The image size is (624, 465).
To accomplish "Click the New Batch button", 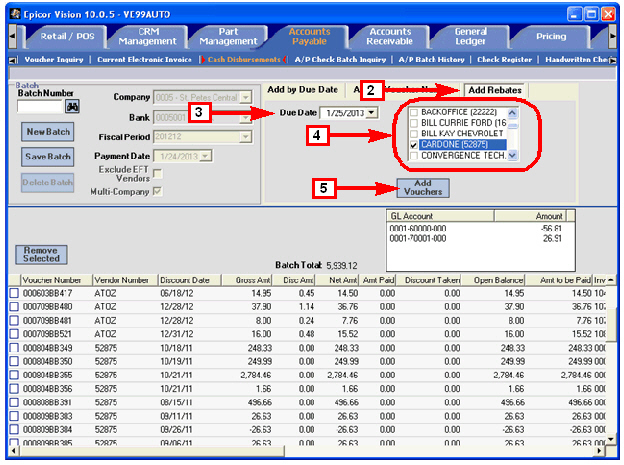I will (x=48, y=132).
